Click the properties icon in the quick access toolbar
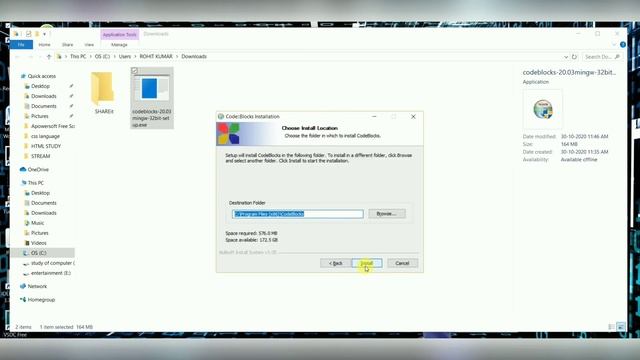Image resolution: width=640 pixels, height=360 pixels. point(29,34)
